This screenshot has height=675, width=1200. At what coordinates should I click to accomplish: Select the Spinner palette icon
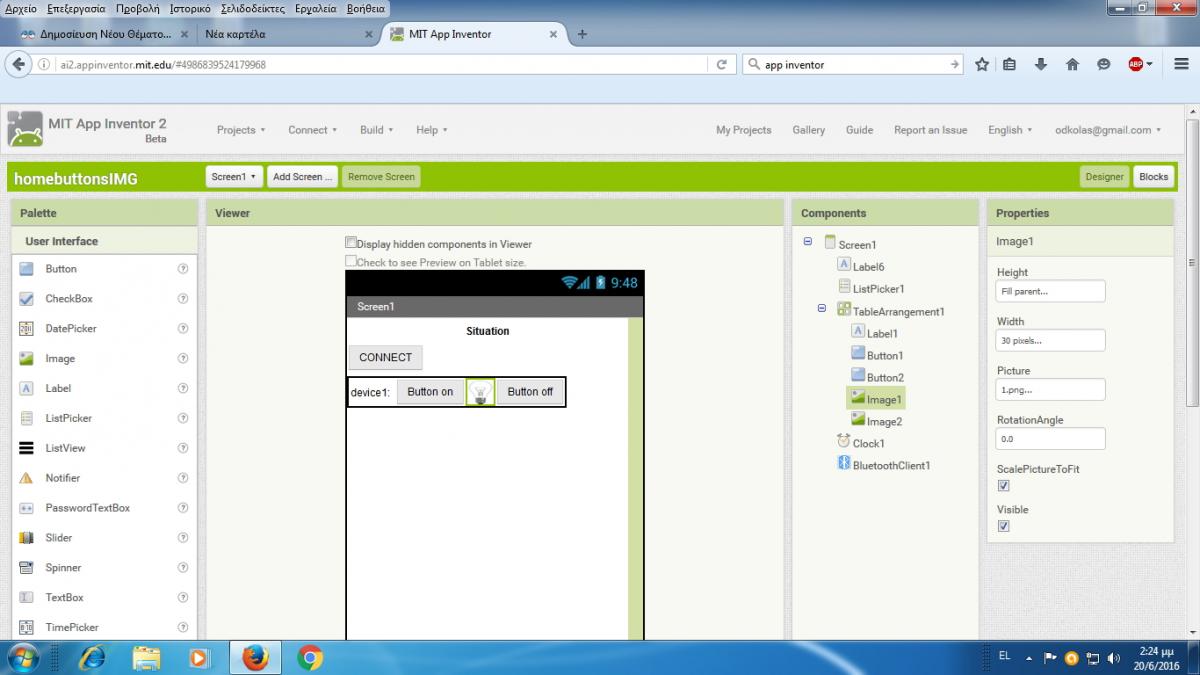(x=27, y=568)
